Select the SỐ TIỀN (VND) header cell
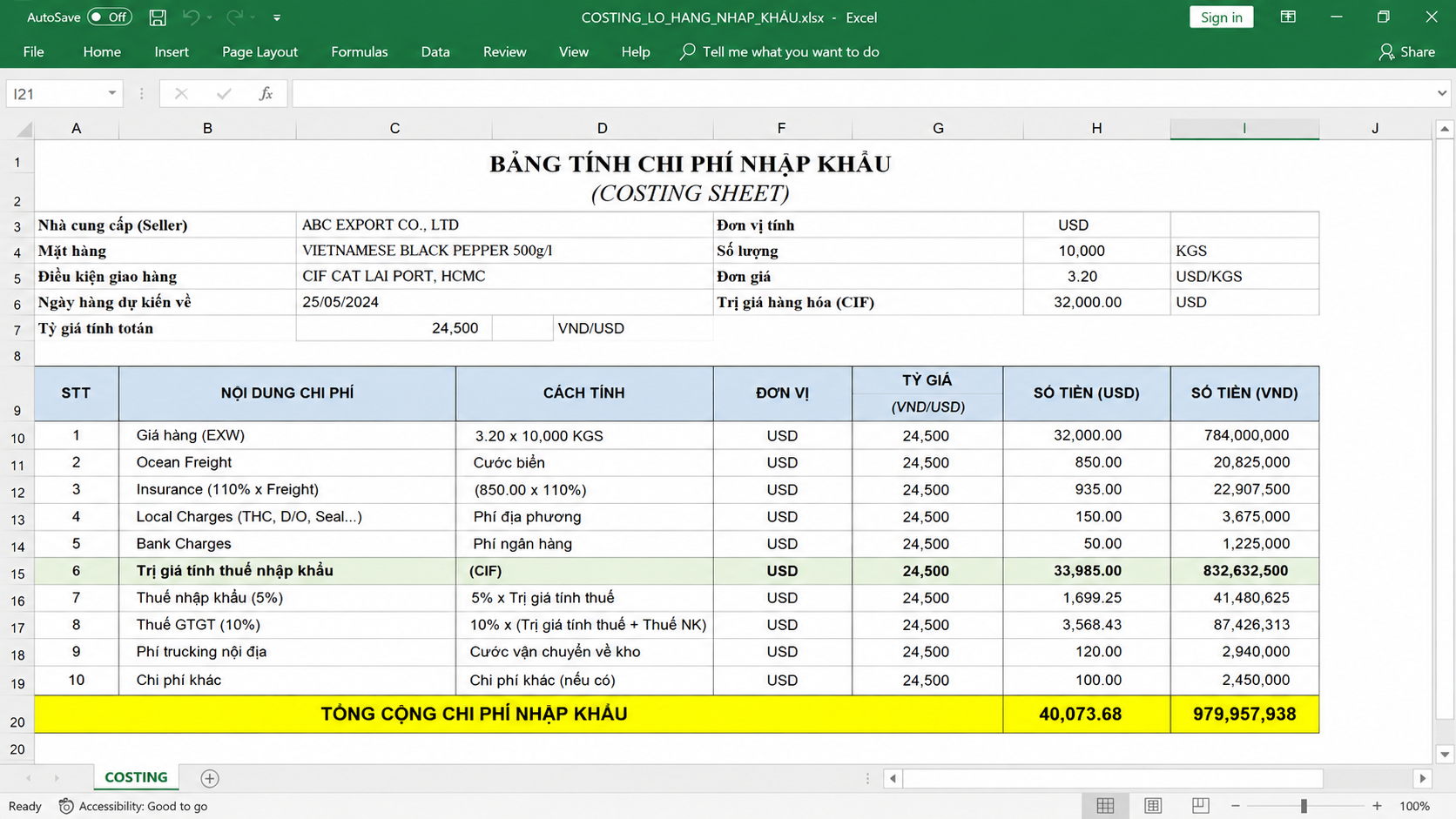The width and height of the screenshot is (1456, 819). click(1244, 393)
